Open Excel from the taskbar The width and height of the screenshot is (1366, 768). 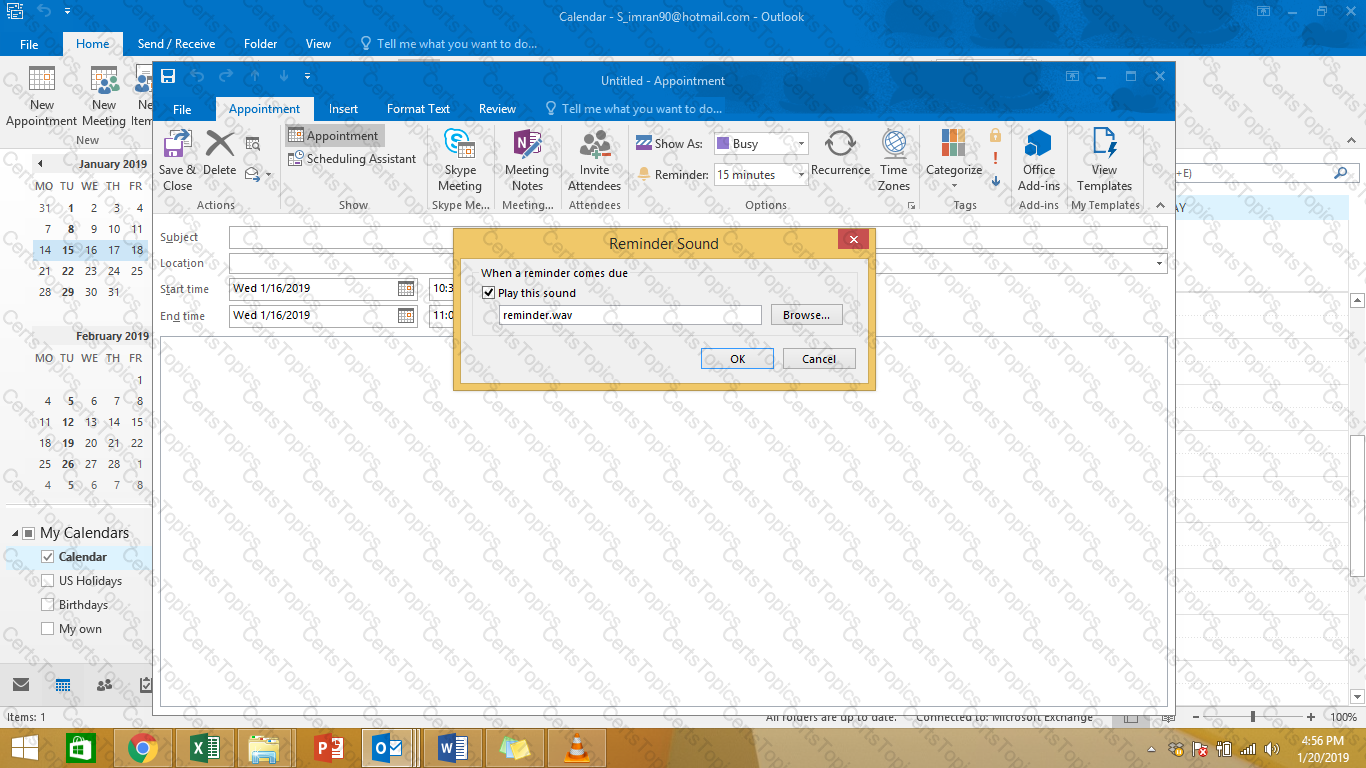[205, 748]
